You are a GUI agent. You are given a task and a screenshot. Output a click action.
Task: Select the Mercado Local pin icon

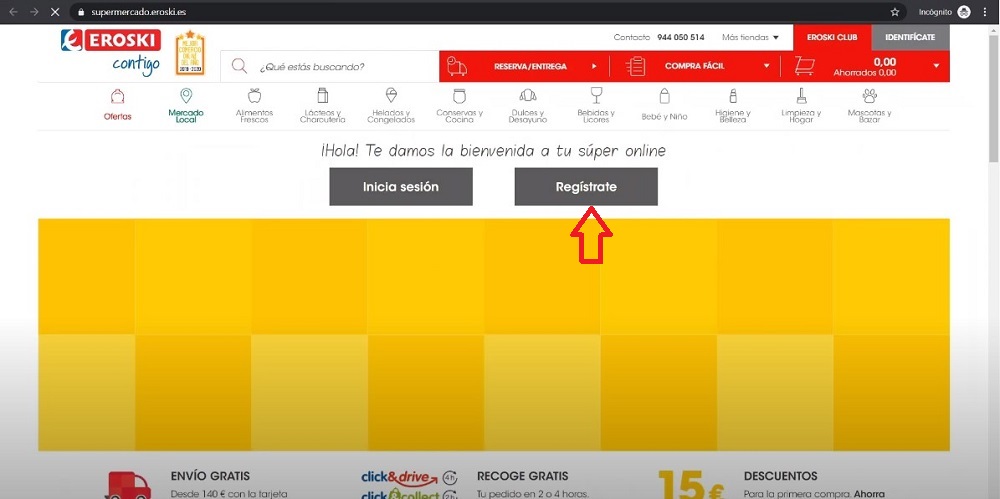pos(186,96)
